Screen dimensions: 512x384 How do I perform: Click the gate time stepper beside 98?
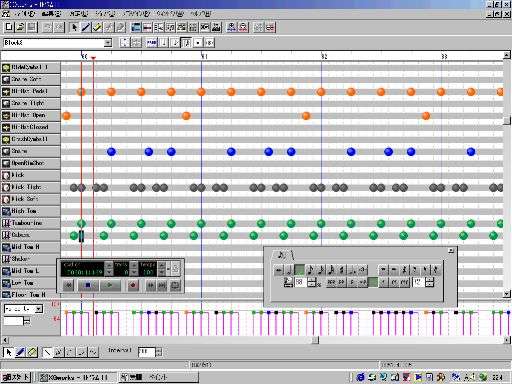pos(311,283)
